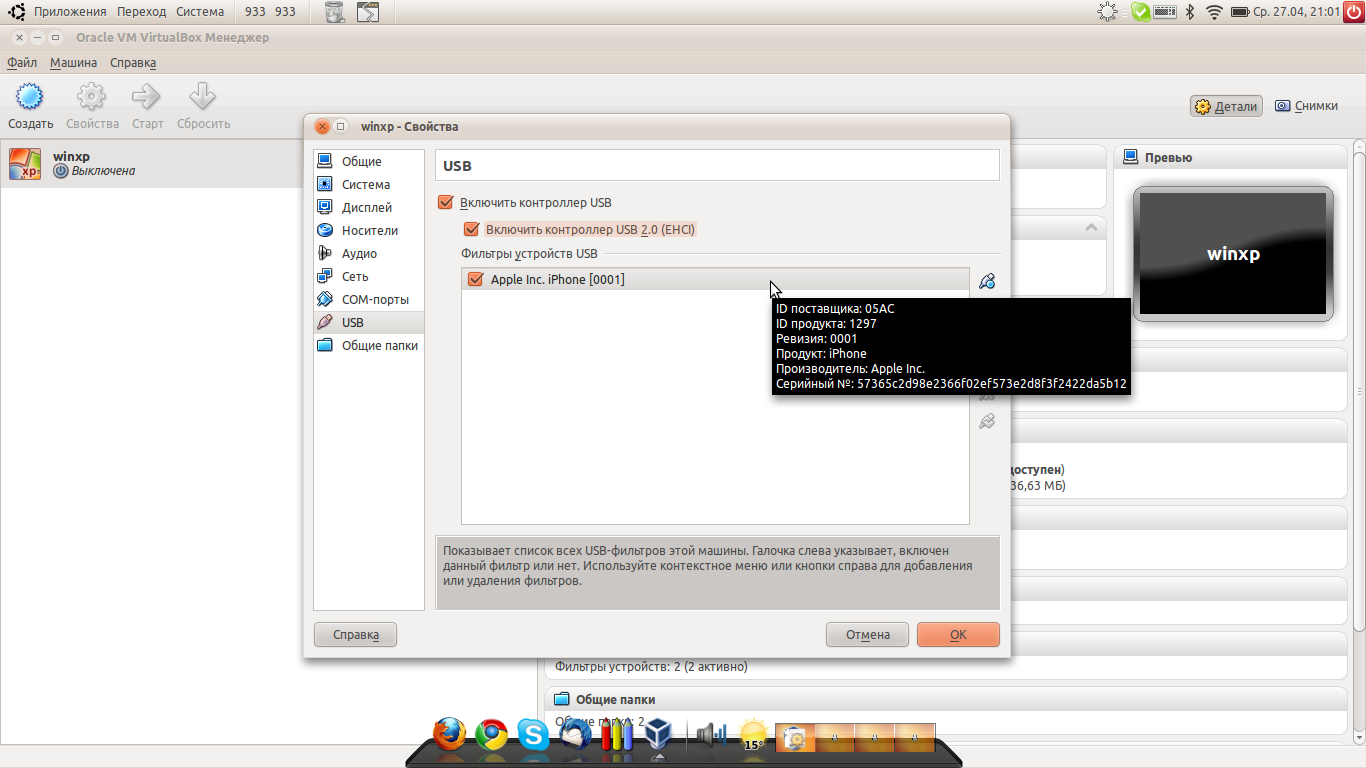Open the Машина menu
The image size is (1366, 768).
(74, 62)
